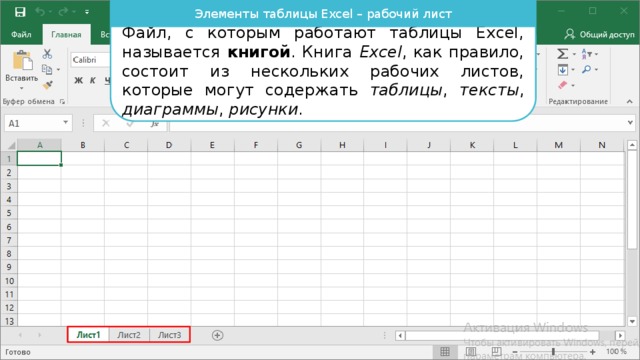
Task: Open the Clear eraser dropdown arrow
Action: (573, 85)
